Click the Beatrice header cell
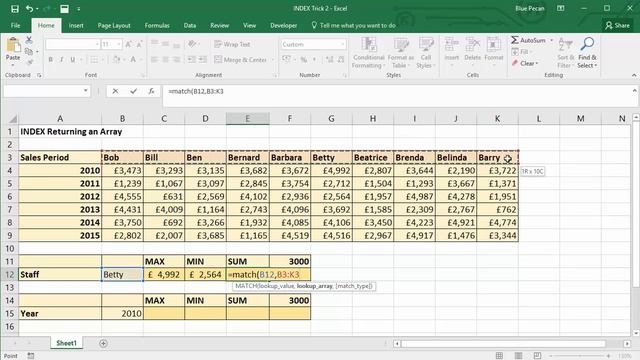The height and width of the screenshot is (360, 640). (x=373, y=158)
